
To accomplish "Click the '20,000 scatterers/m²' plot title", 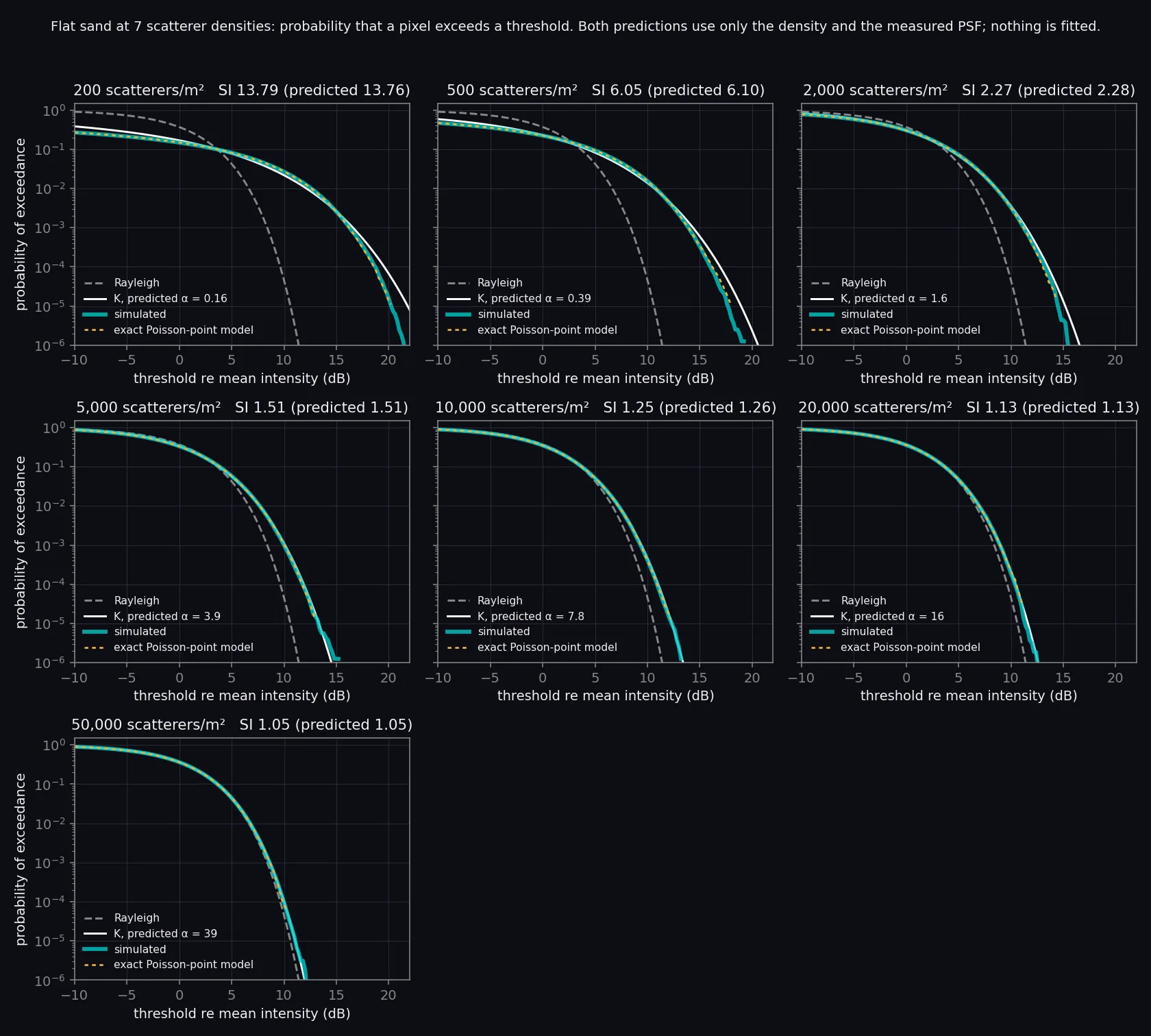I will pos(969,408).
